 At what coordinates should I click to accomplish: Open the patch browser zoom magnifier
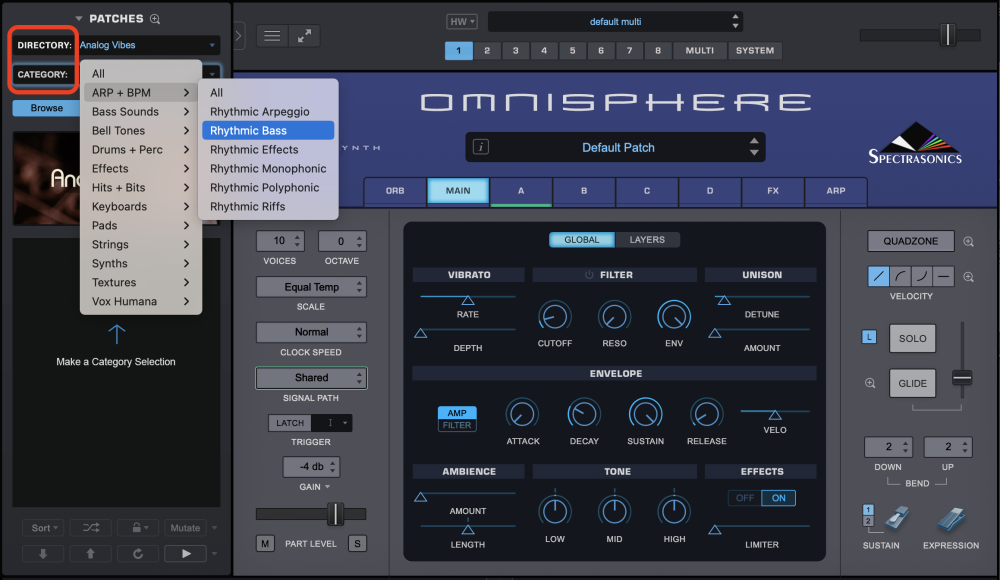pyautogui.click(x=155, y=19)
